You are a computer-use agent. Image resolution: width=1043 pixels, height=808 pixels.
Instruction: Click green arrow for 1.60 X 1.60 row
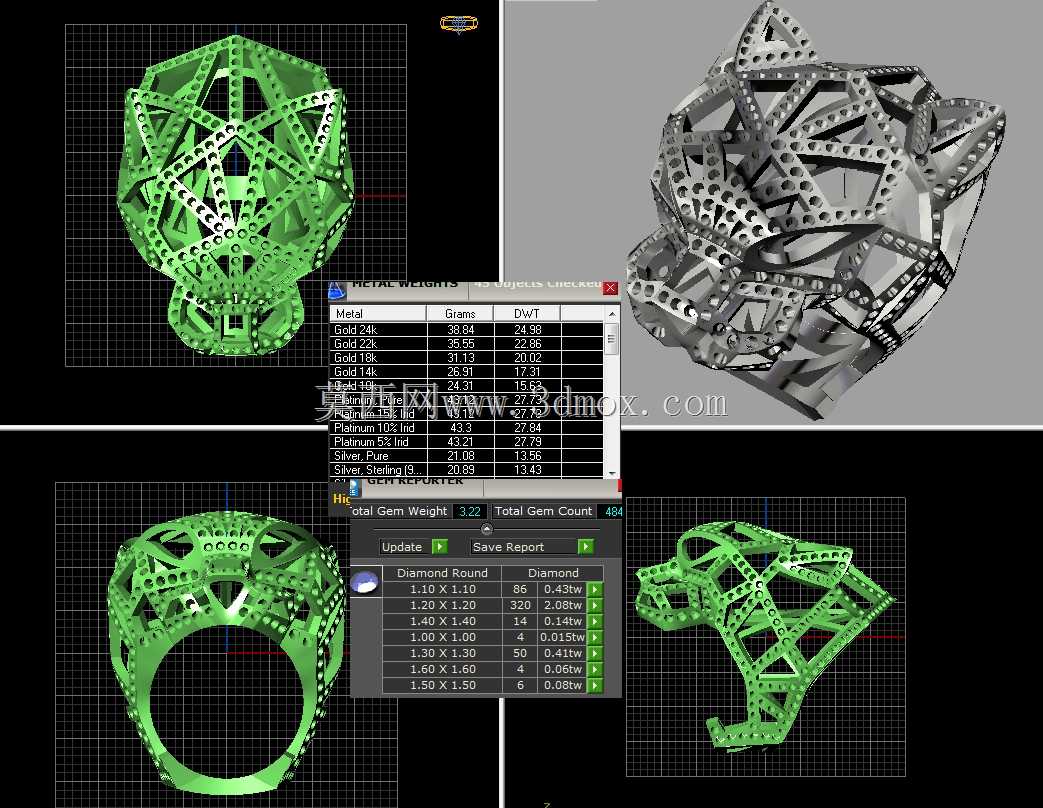point(595,669)
